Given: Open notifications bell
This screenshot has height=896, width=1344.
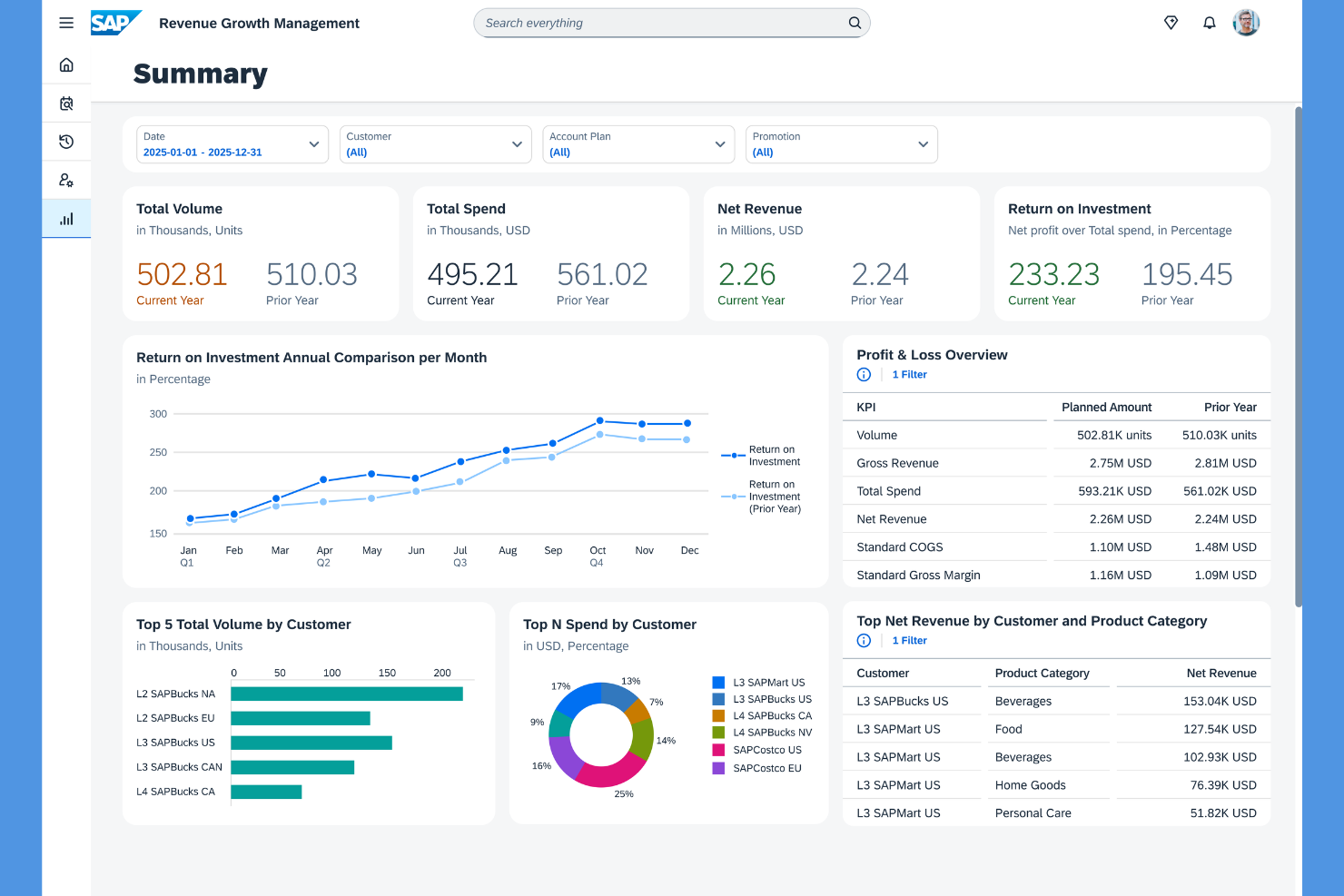Looking at the screenshot, I should click(1210, 23).
